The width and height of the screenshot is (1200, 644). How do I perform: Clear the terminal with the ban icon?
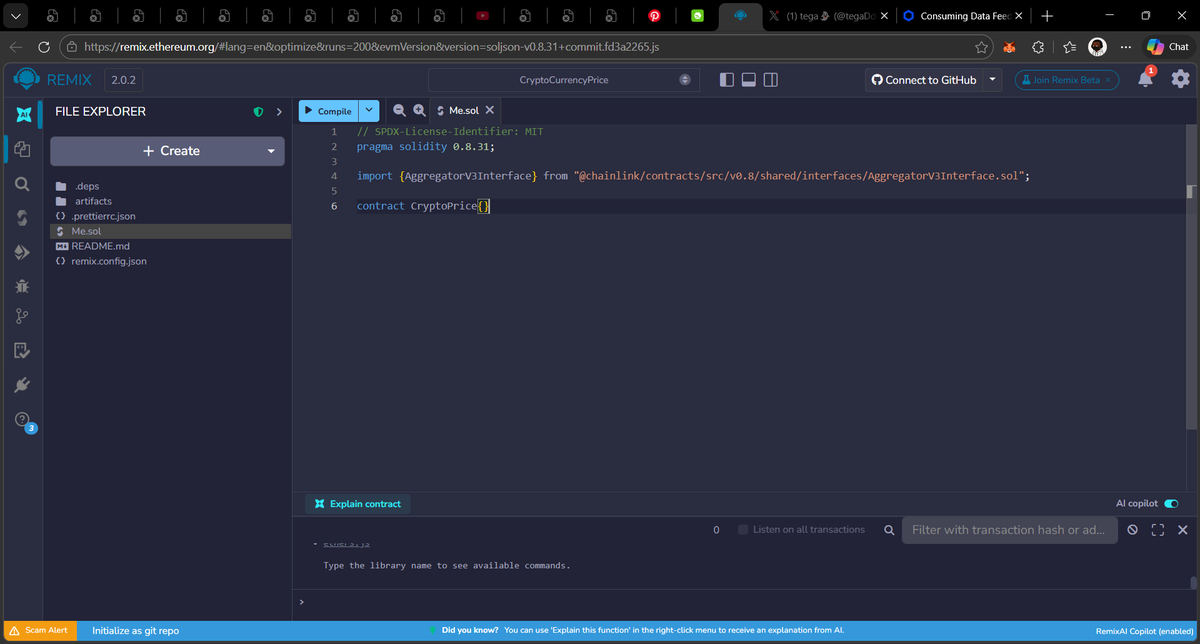[x=1132, y=530]
